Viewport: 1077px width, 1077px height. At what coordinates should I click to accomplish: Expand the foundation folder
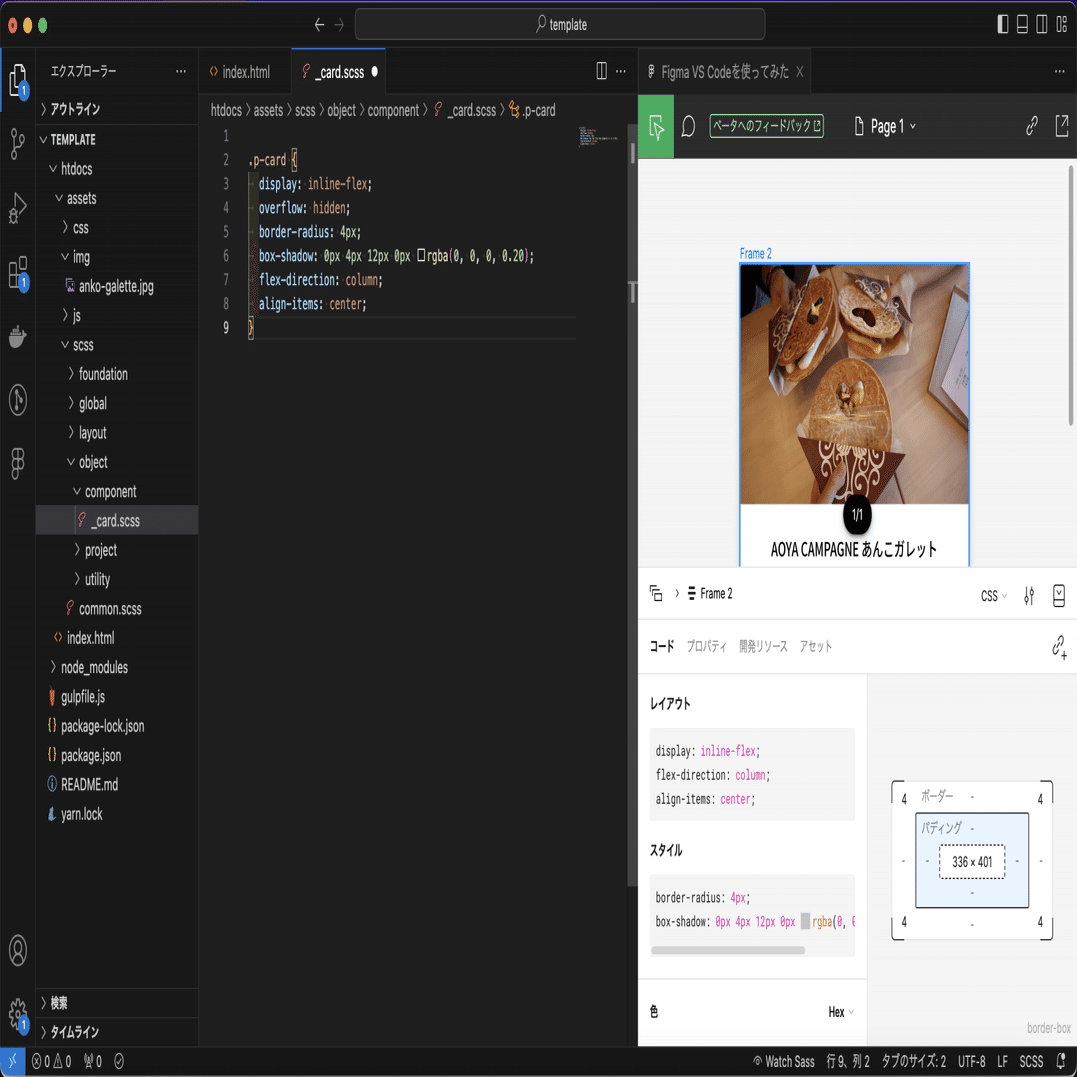coord(117,374)
